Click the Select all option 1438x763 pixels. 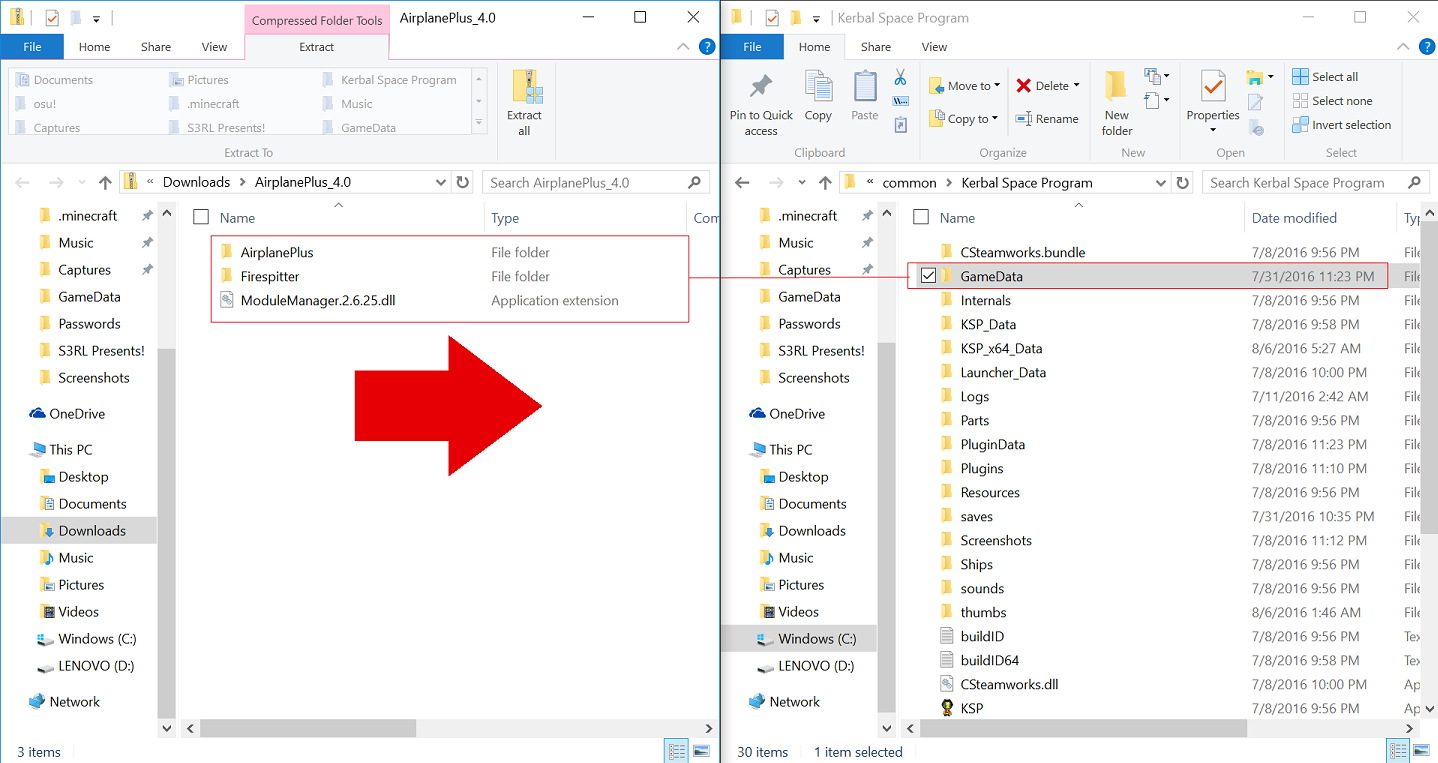pos(1325,77)
